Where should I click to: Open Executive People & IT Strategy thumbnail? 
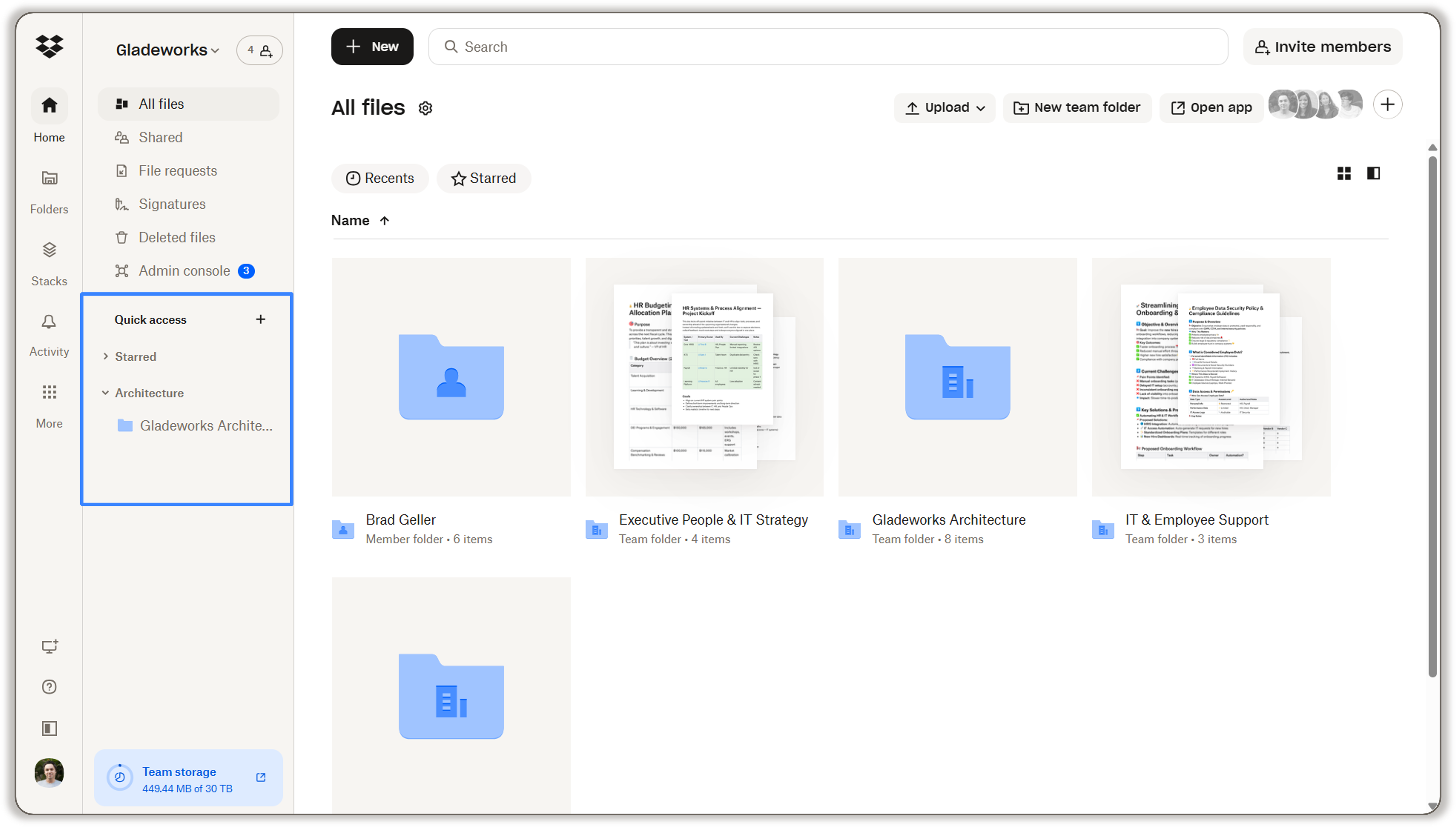tap(704, 378)
